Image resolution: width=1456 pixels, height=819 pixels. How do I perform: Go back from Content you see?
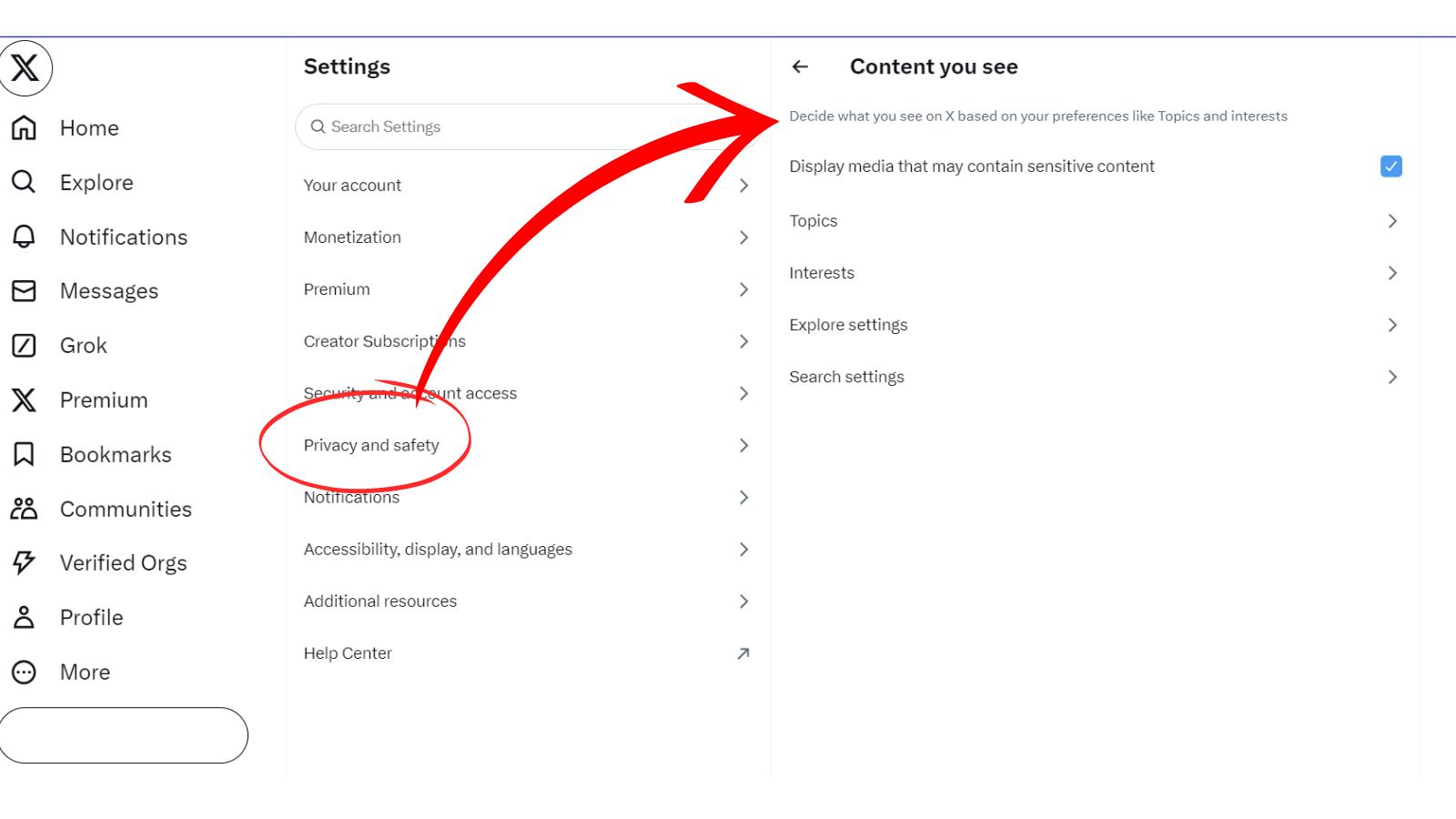click(801, 66)
